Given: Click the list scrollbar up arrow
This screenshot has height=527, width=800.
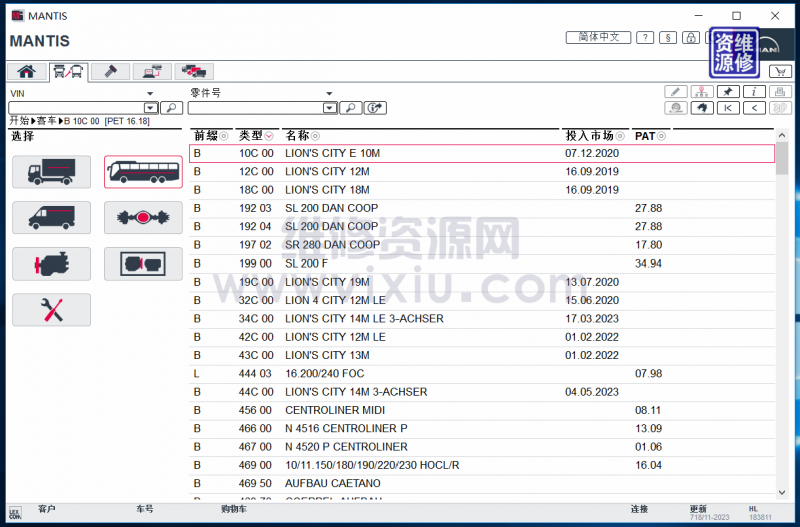Looking at the screenshot, I should pyautogui.click(x=782, y=136).
